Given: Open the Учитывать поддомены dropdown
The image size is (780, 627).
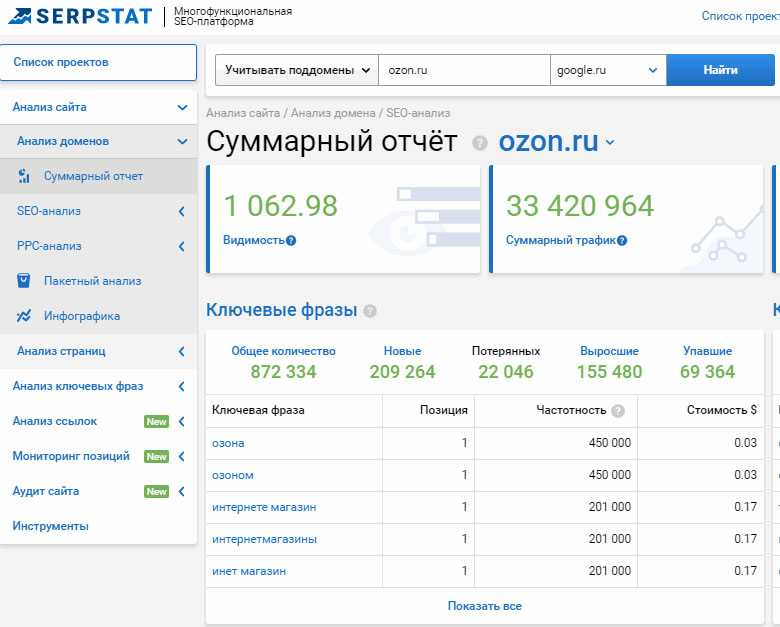Looking at the screenshot, I should point(297,70).
